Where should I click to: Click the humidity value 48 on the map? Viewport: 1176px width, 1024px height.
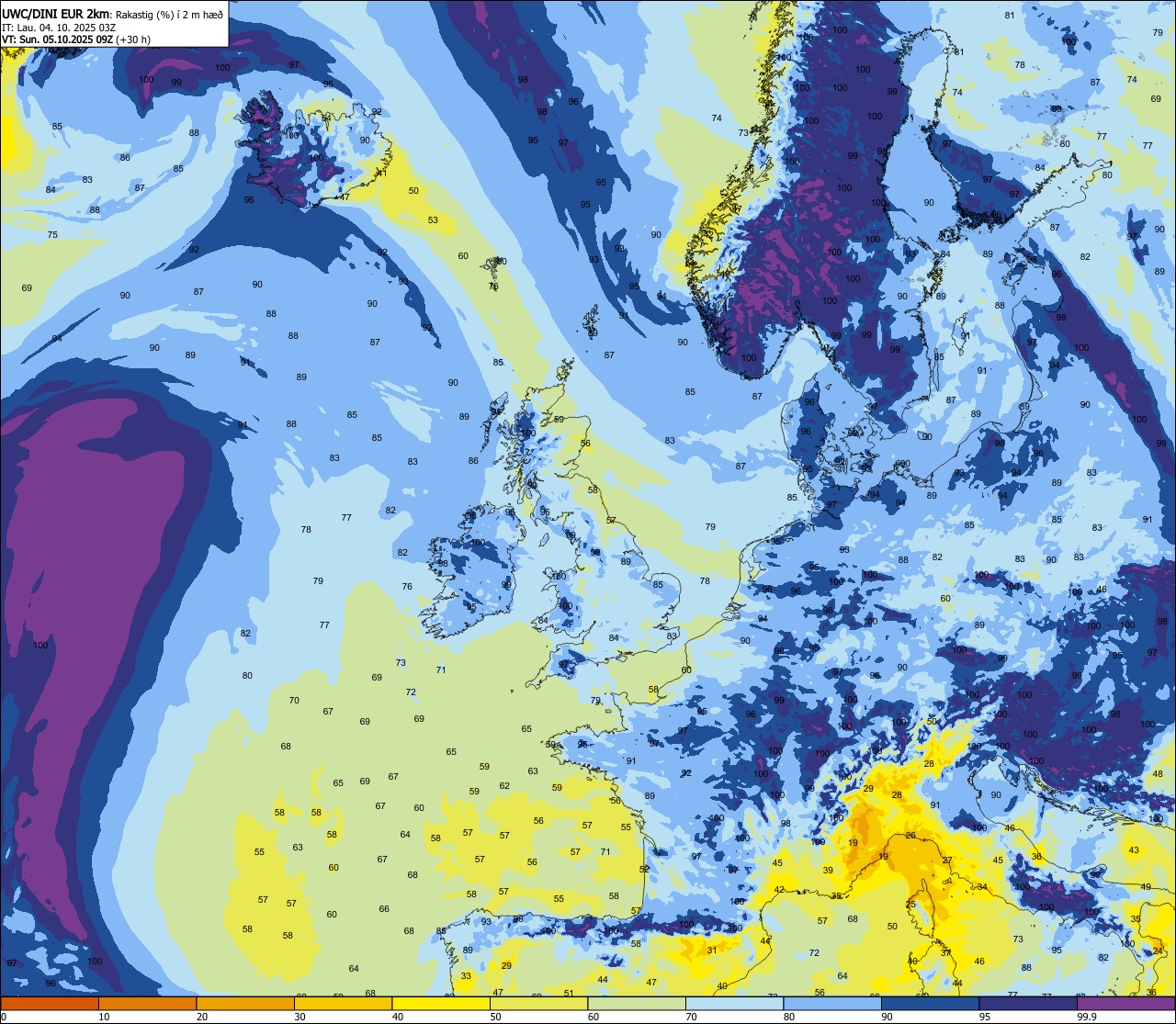[x=1158, y=774]
